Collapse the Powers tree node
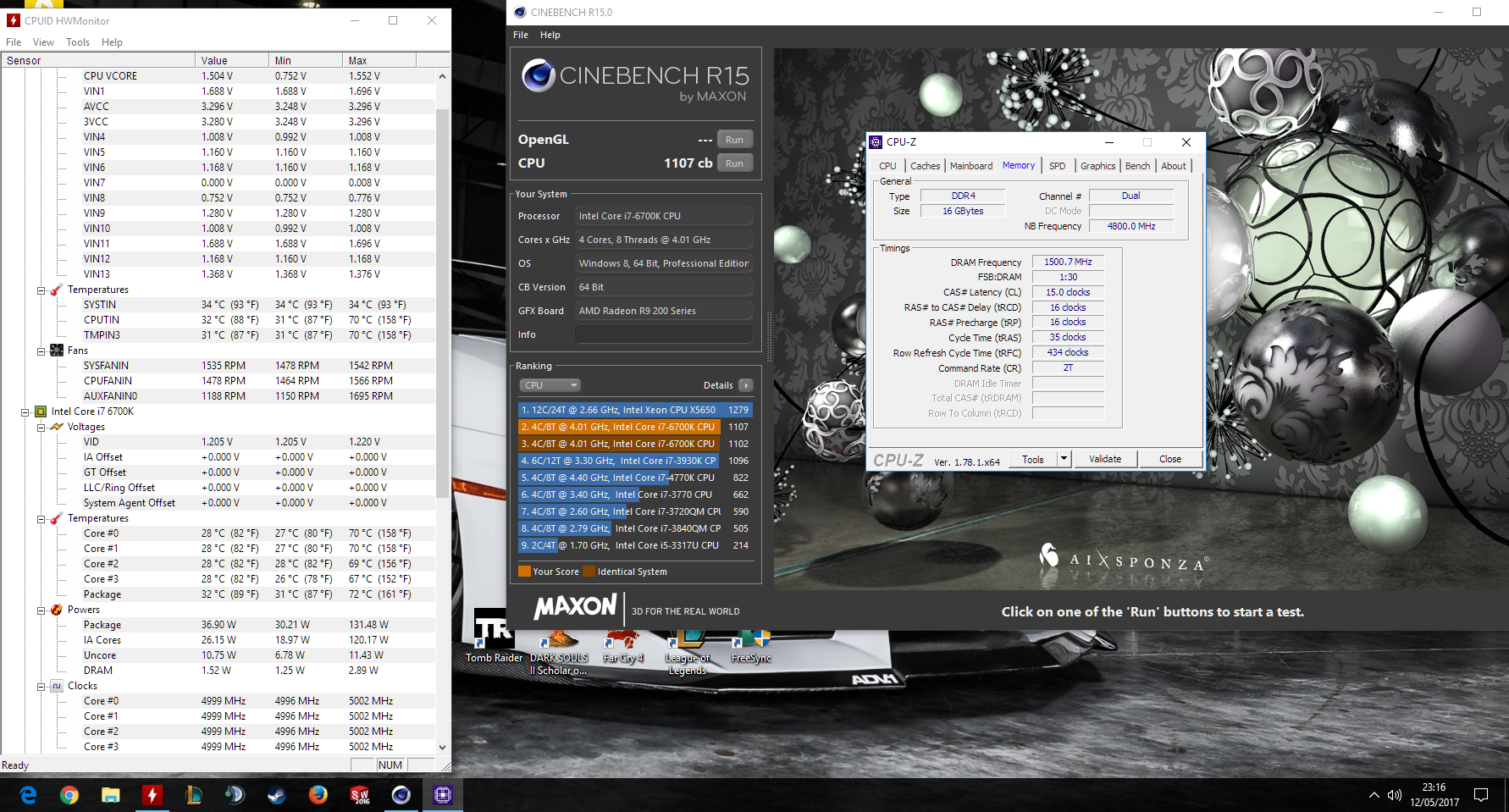 tap(41, 610)
